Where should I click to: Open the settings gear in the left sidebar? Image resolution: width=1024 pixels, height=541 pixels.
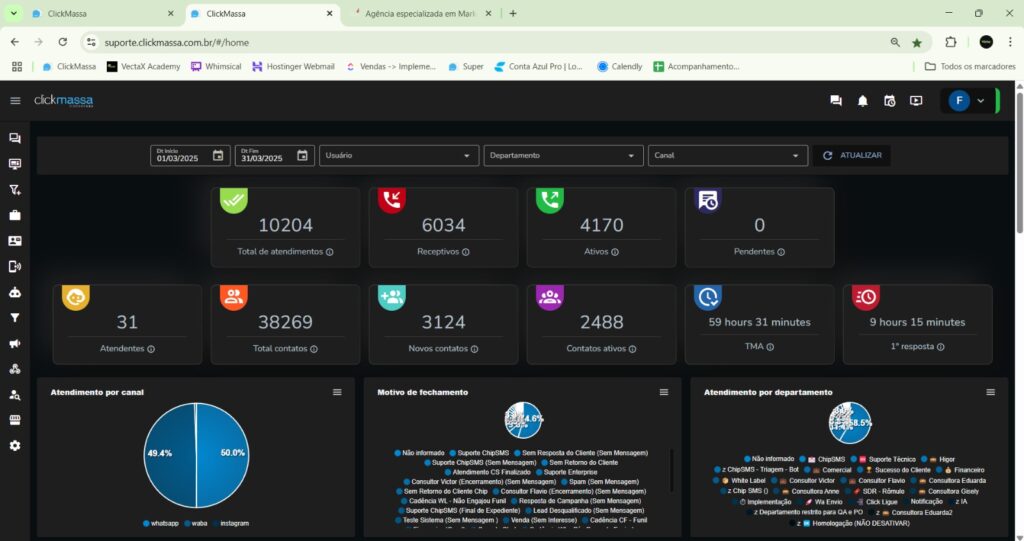(x=15, y=445)
